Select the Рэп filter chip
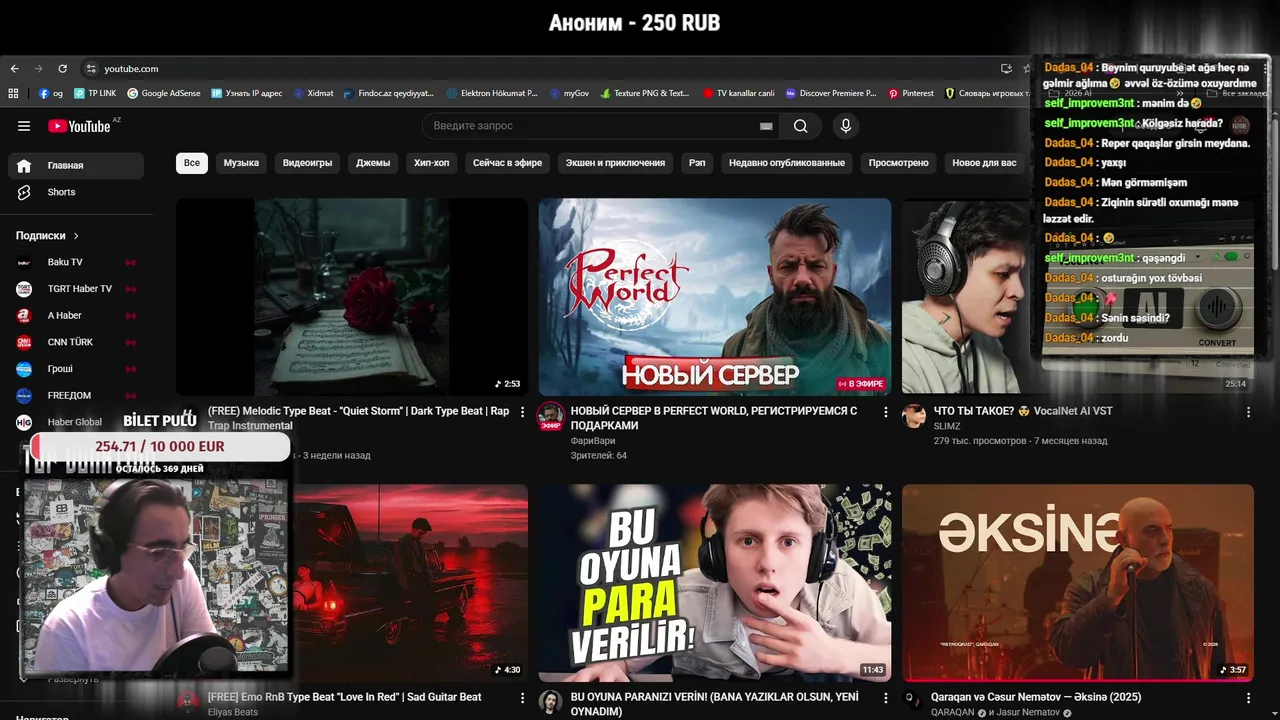 (x=697, y=163)
